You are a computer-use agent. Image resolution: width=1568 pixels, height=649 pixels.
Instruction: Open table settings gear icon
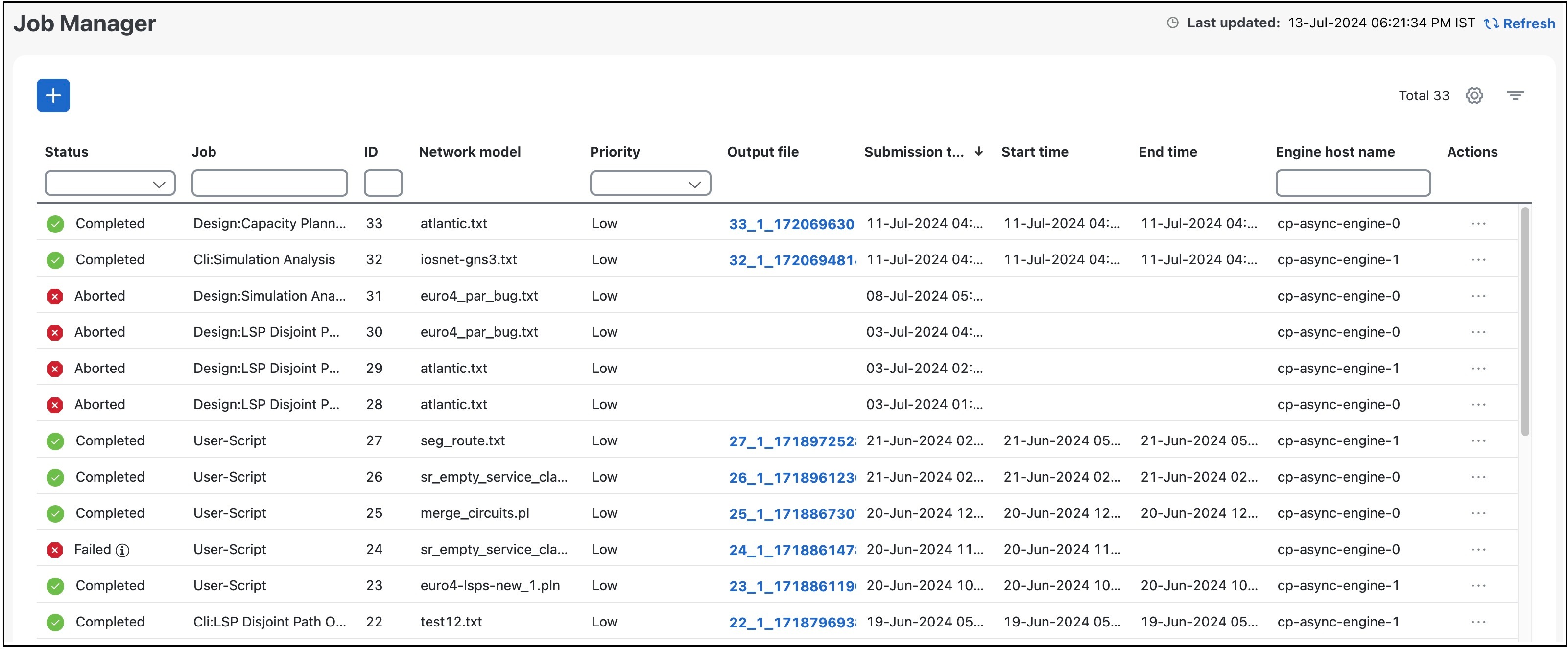[1473, 95]
